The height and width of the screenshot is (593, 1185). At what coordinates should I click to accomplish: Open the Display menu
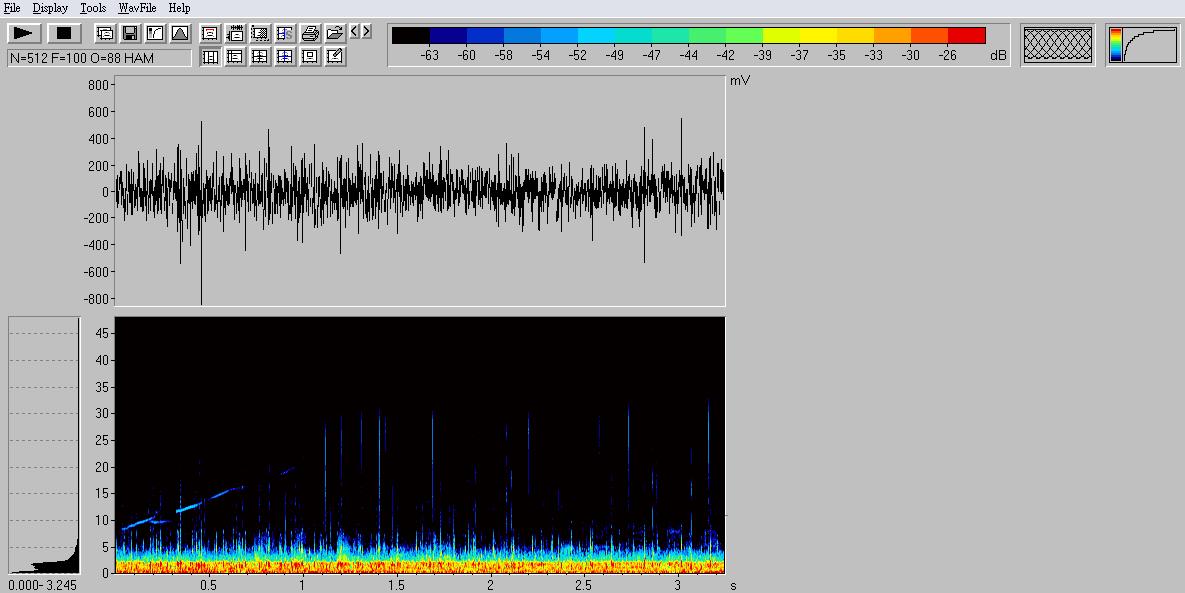[x=50, y=8]
